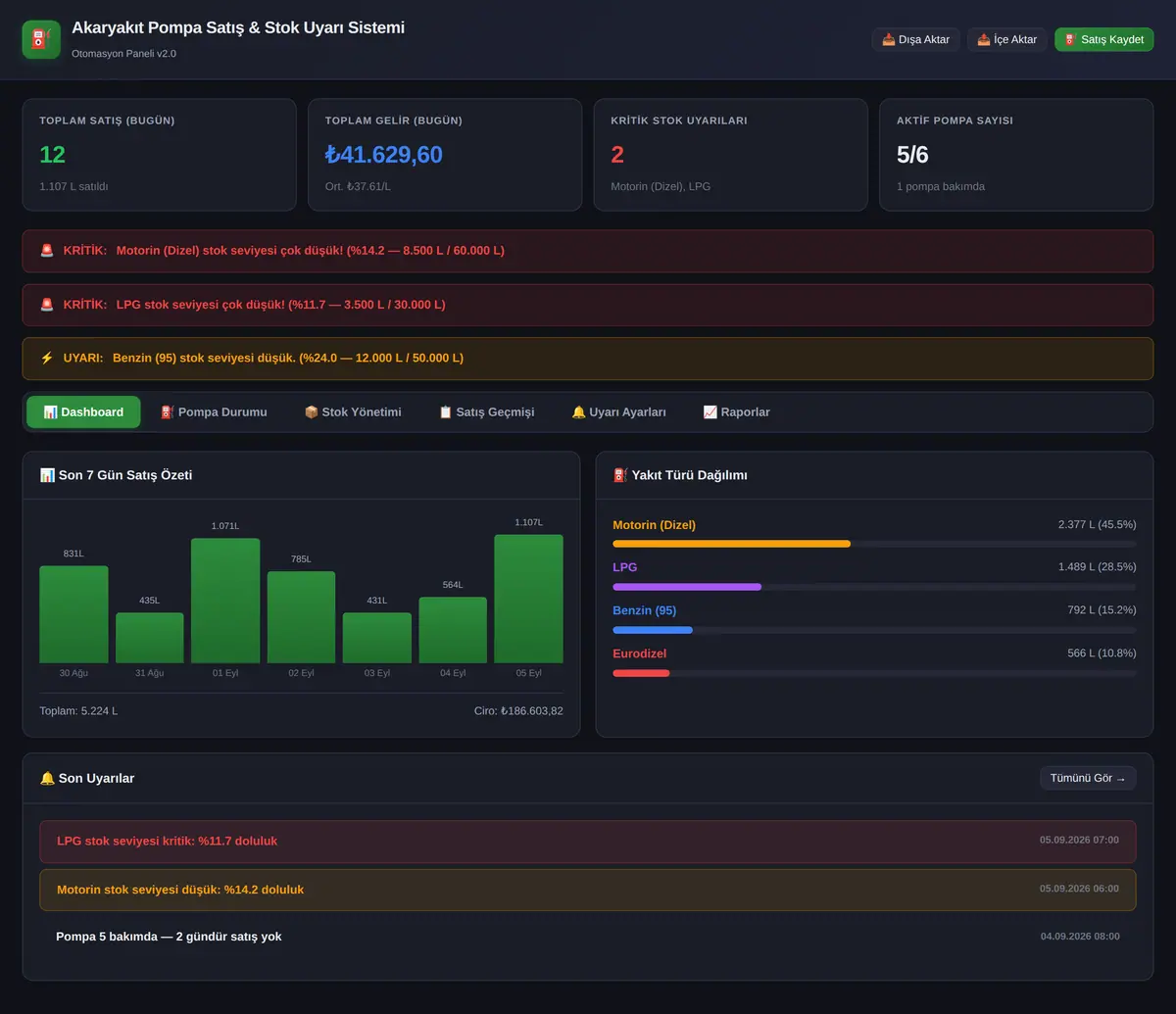Click the '04.09.2026 08:00' timestamp

(1080, 937)
